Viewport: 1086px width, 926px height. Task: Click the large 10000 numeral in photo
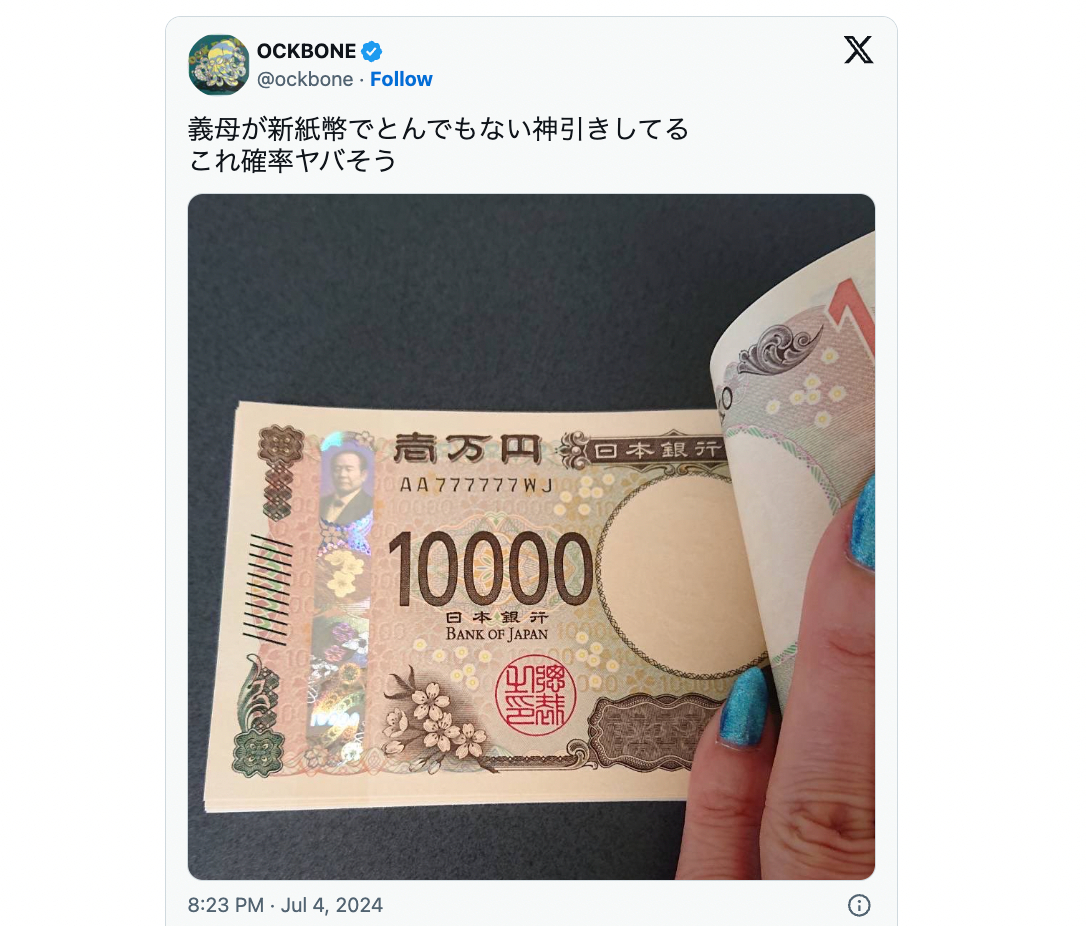point(490,569)
